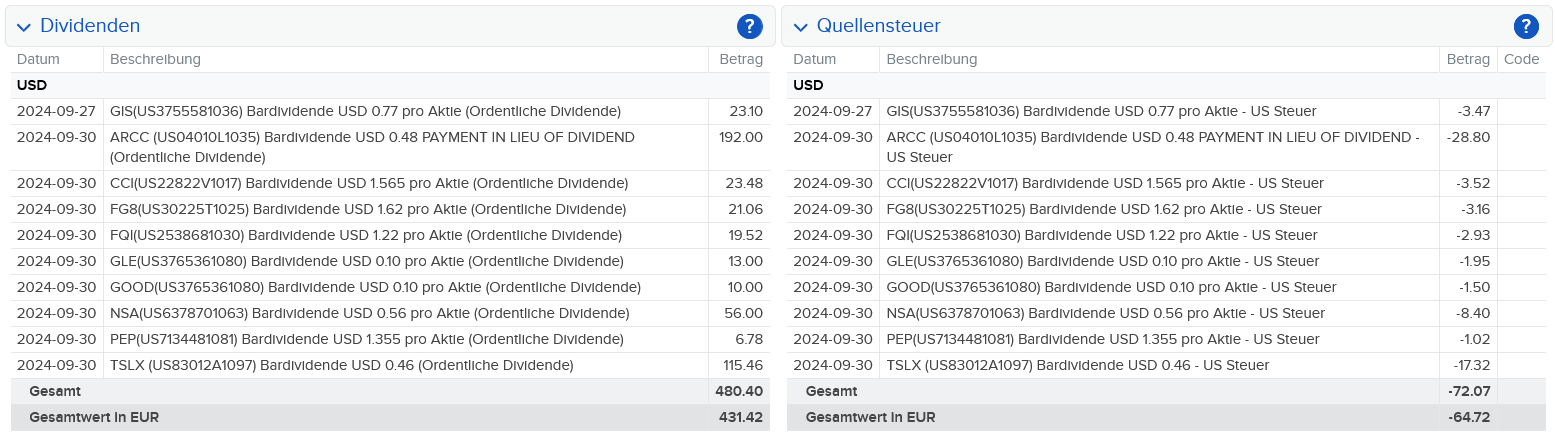Select Gesamtwert in EUR value -64.72
This screenshot has height=435, width=1555.
pos(1468,417)
